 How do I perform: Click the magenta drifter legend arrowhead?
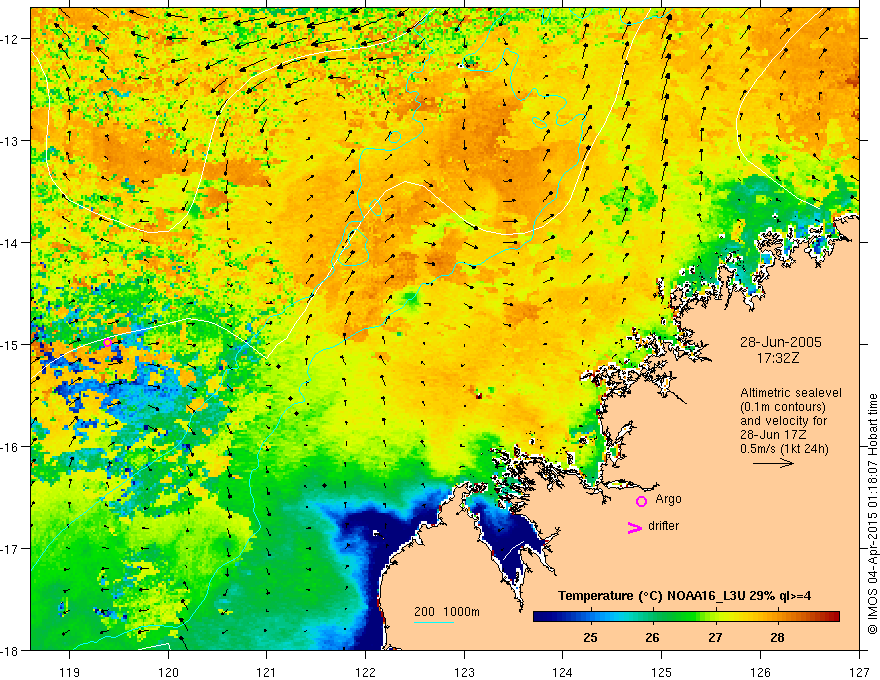635,527
